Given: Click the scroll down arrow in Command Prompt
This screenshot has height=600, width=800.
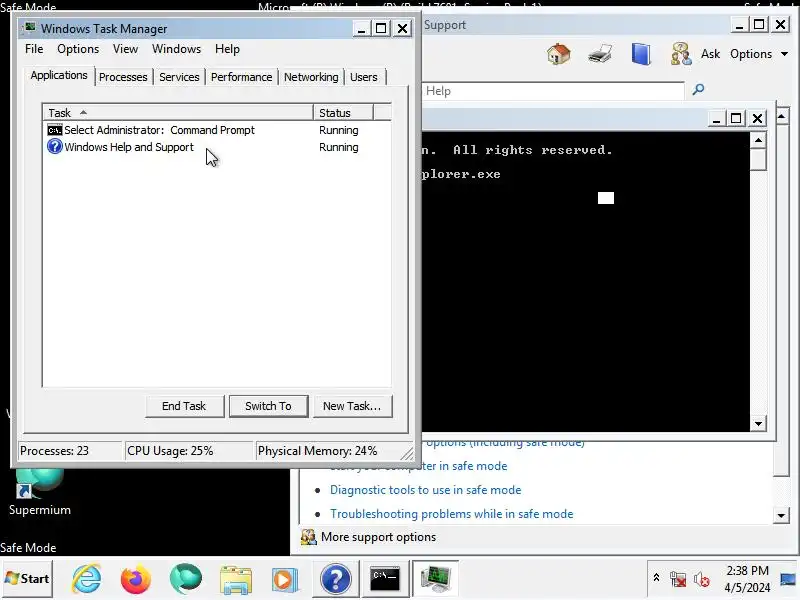Looking at the screenshot, I should tap(758, 423).
